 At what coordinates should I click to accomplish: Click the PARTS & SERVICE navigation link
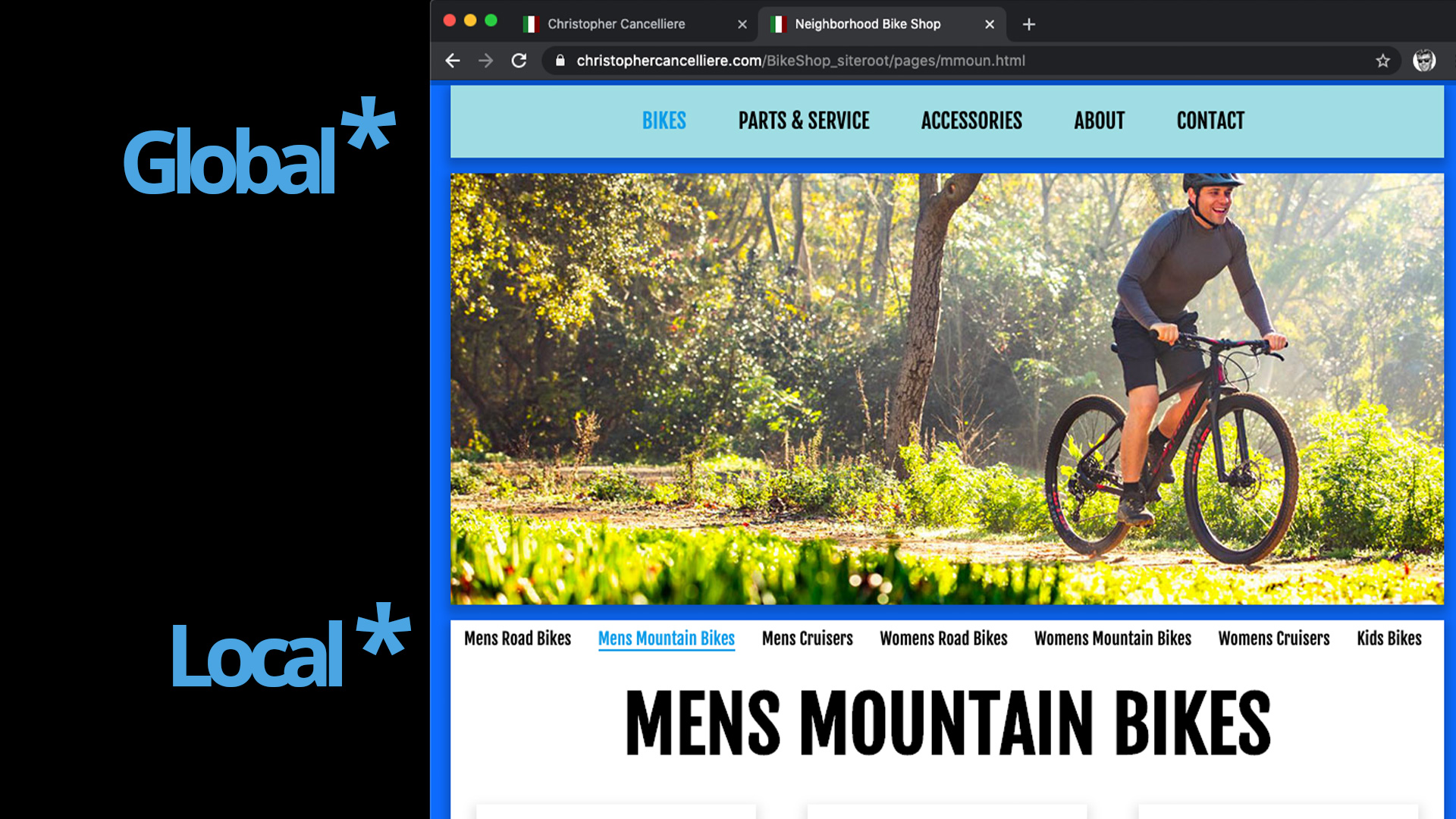804,120
